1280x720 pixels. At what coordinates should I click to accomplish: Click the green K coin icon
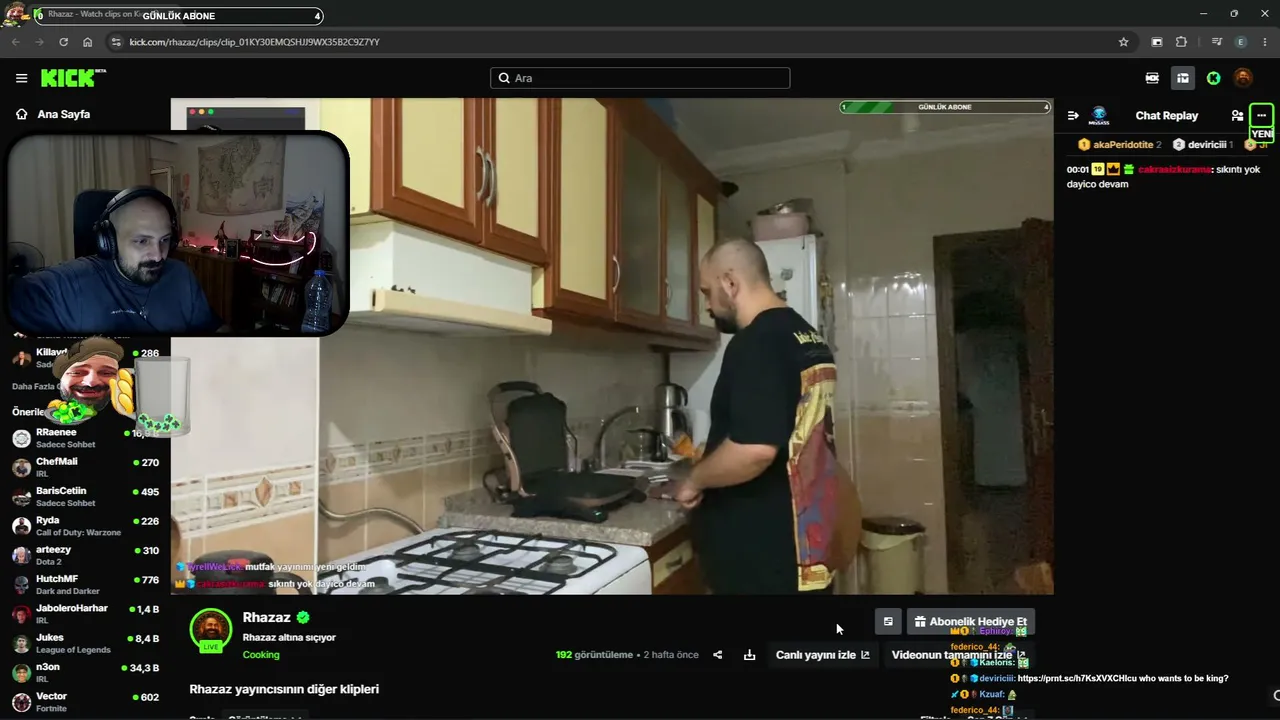(1213, 78)
